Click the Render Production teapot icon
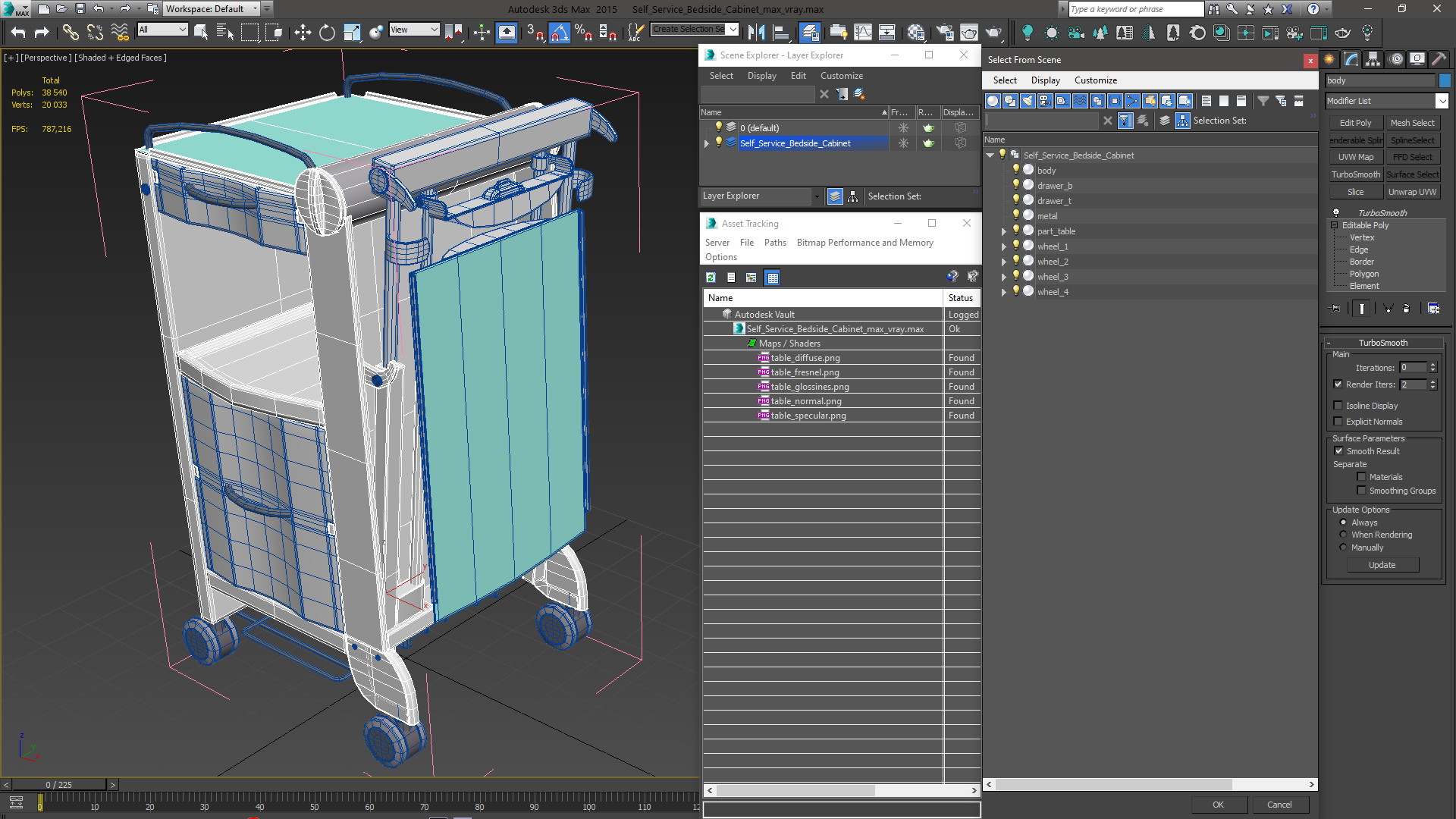 coord(993,32)
